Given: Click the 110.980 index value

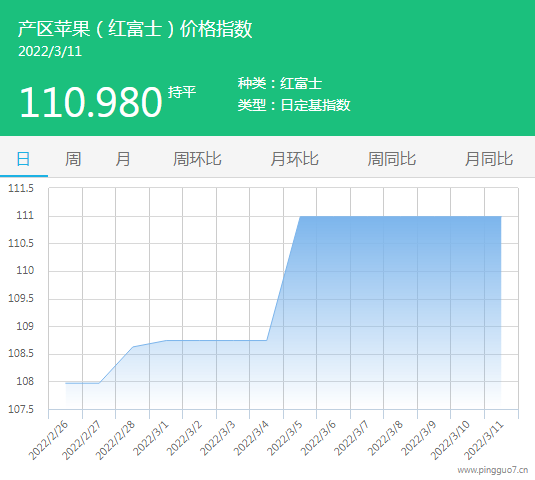Looking at the screenshot, I should click(x=91, y=102).
